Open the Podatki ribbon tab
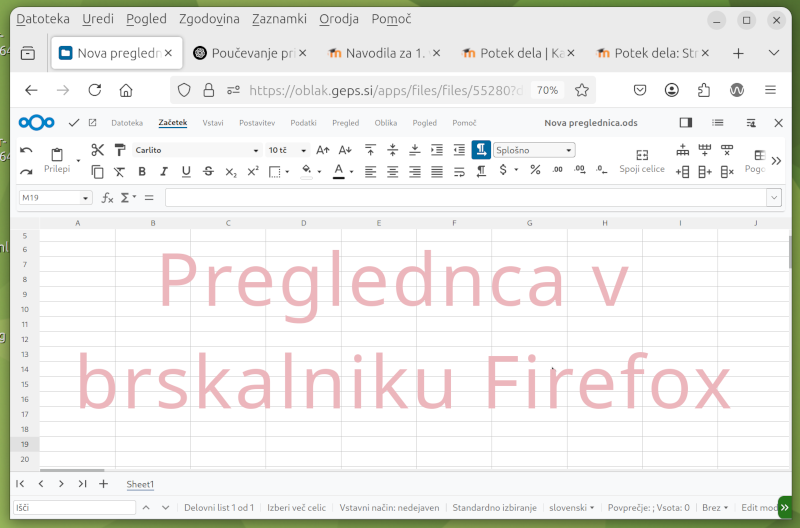 coord(303,123)
